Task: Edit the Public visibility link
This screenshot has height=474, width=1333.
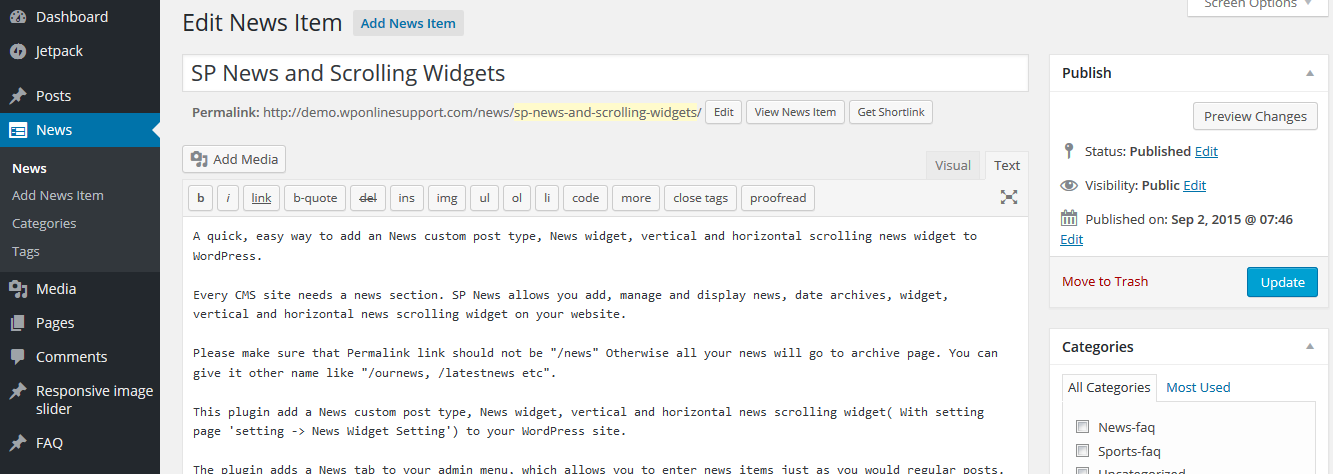Action: point(1194,185)
